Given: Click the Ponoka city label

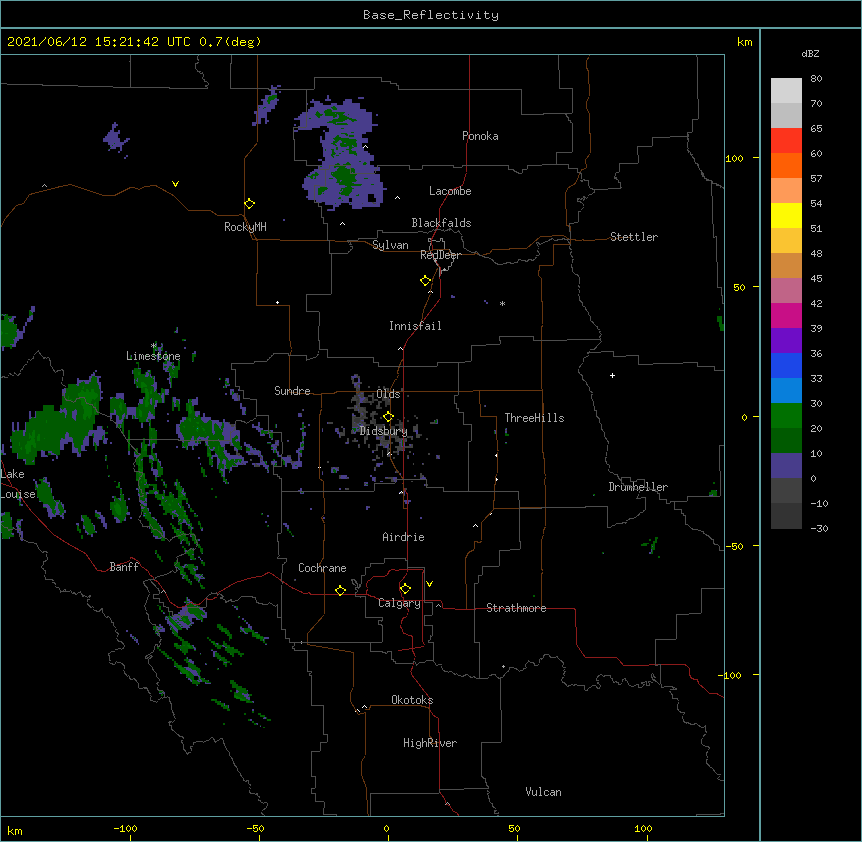Looking at the screenshot, I should [x=480, y=136].
